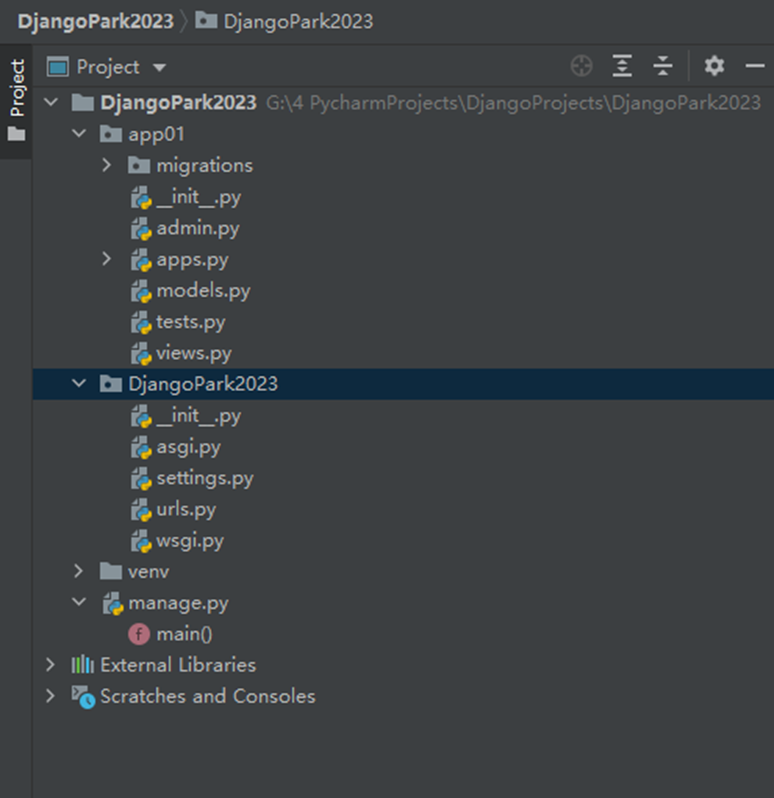Open the Project panel settings gear
The height and width of the screenshot is (798, 774).
[x=714, y=66]
